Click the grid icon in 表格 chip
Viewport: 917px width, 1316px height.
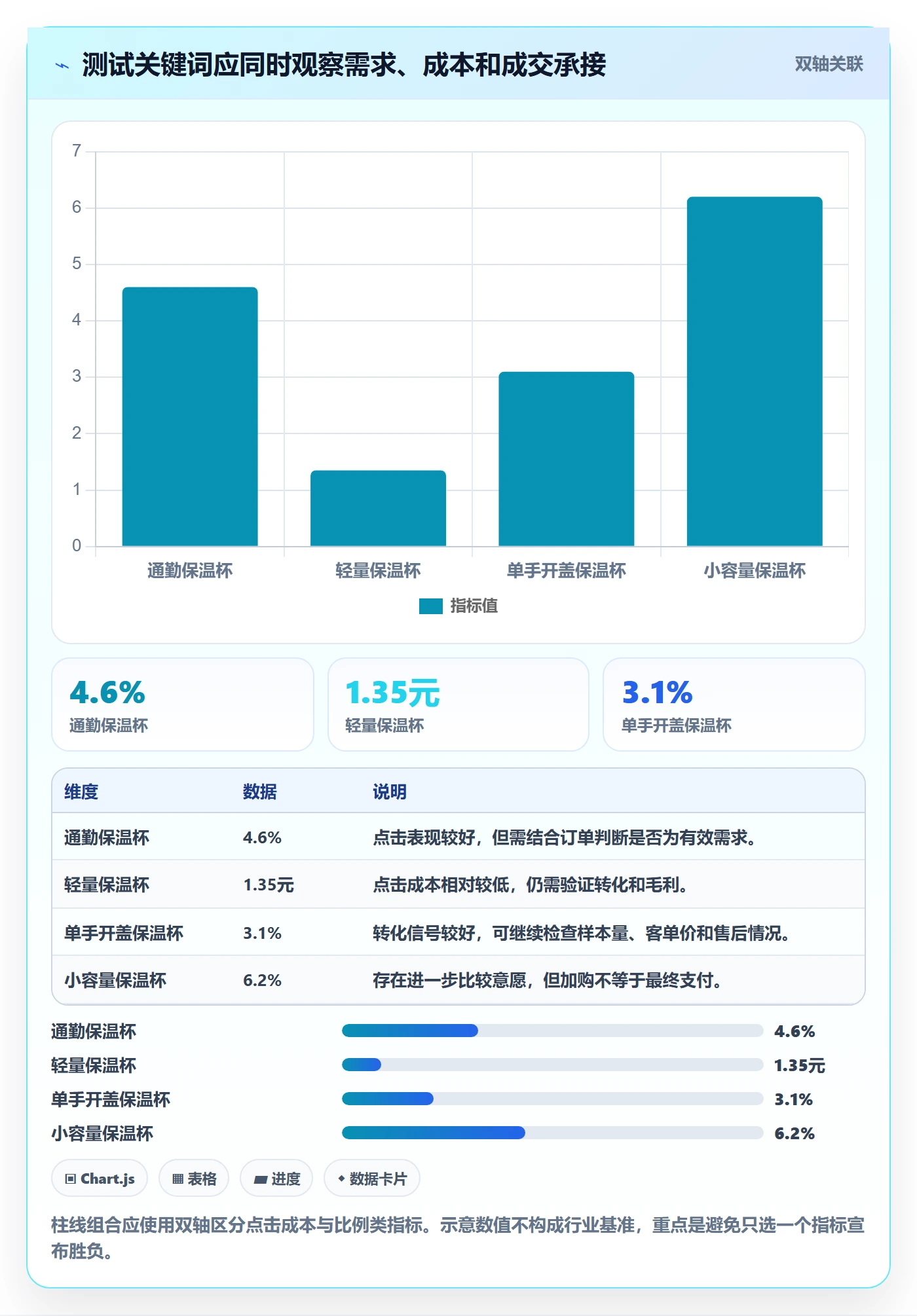click(x=178, y=1179)
